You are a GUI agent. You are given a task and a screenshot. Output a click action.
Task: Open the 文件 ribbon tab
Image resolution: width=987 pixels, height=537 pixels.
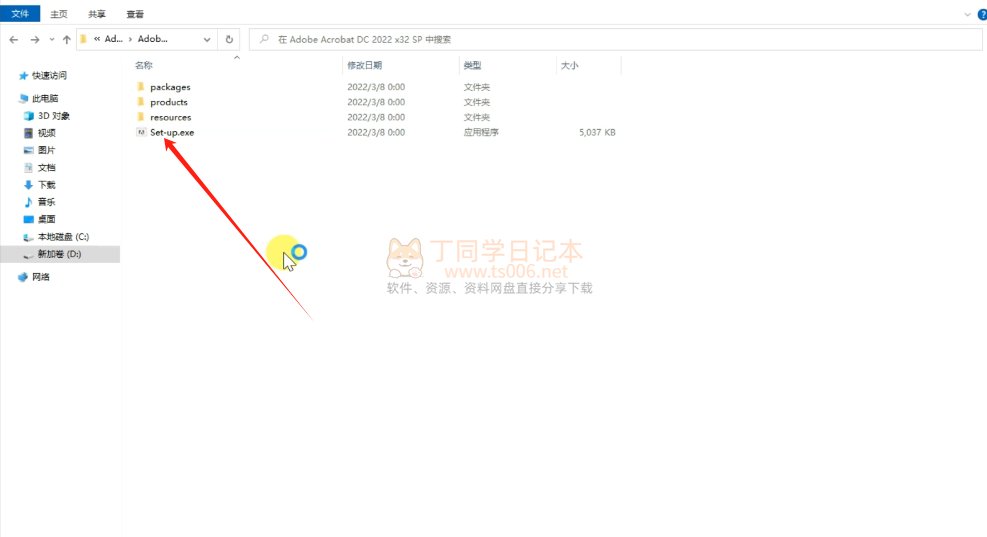point(20,14)
